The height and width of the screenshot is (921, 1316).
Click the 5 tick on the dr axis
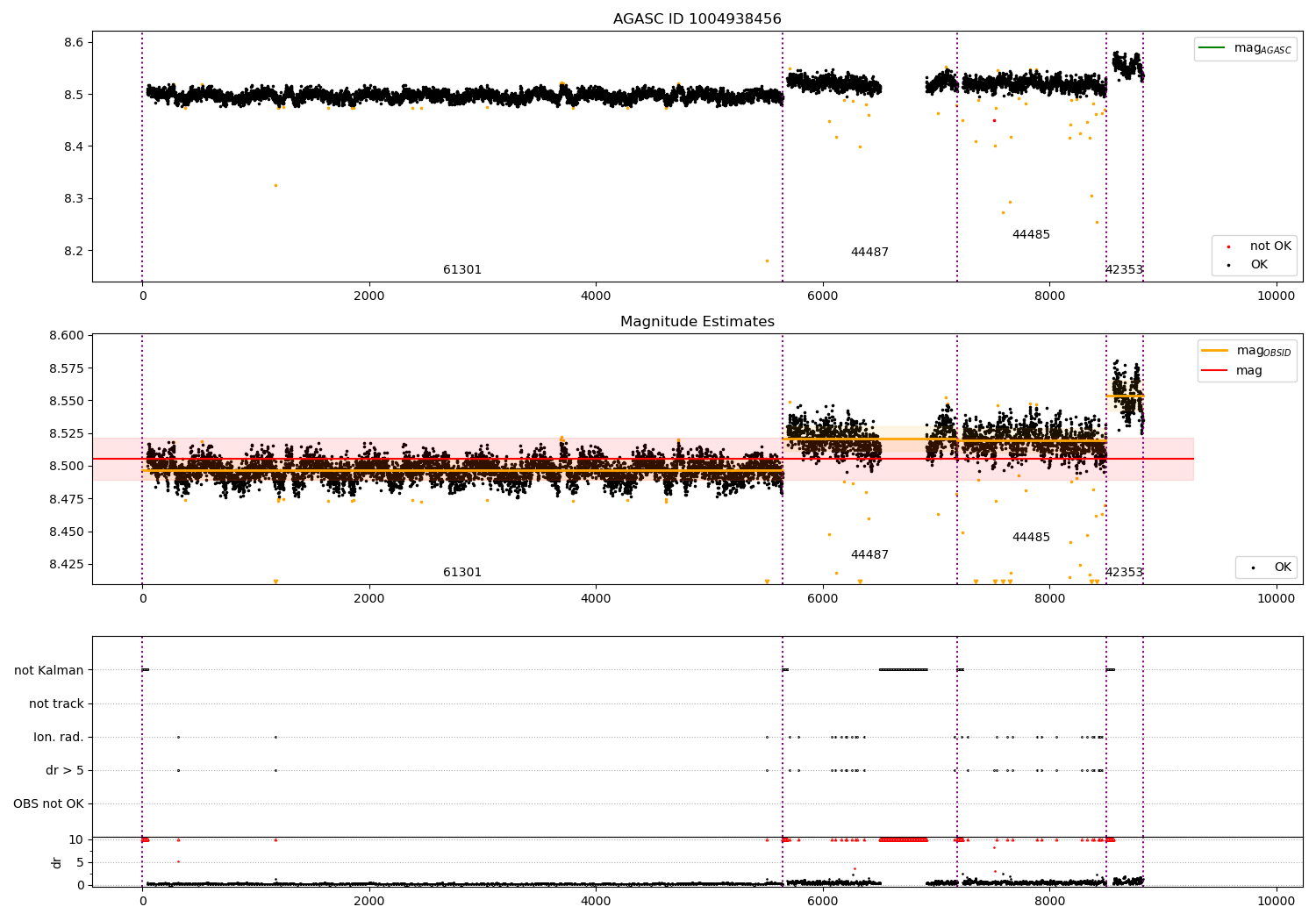(81, 863)
